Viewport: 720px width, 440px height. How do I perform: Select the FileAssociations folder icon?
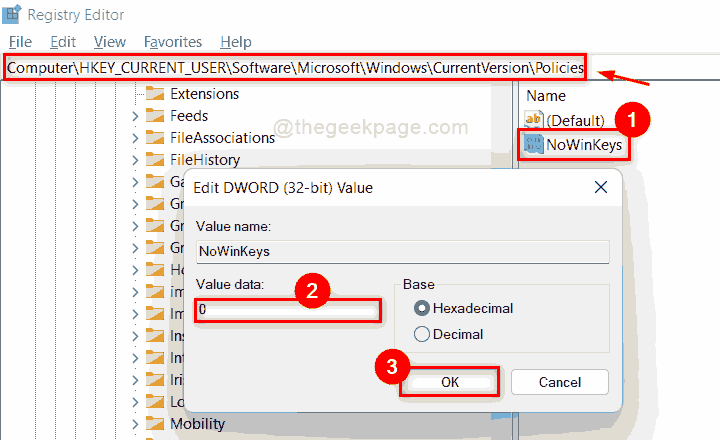click(155, 138)
